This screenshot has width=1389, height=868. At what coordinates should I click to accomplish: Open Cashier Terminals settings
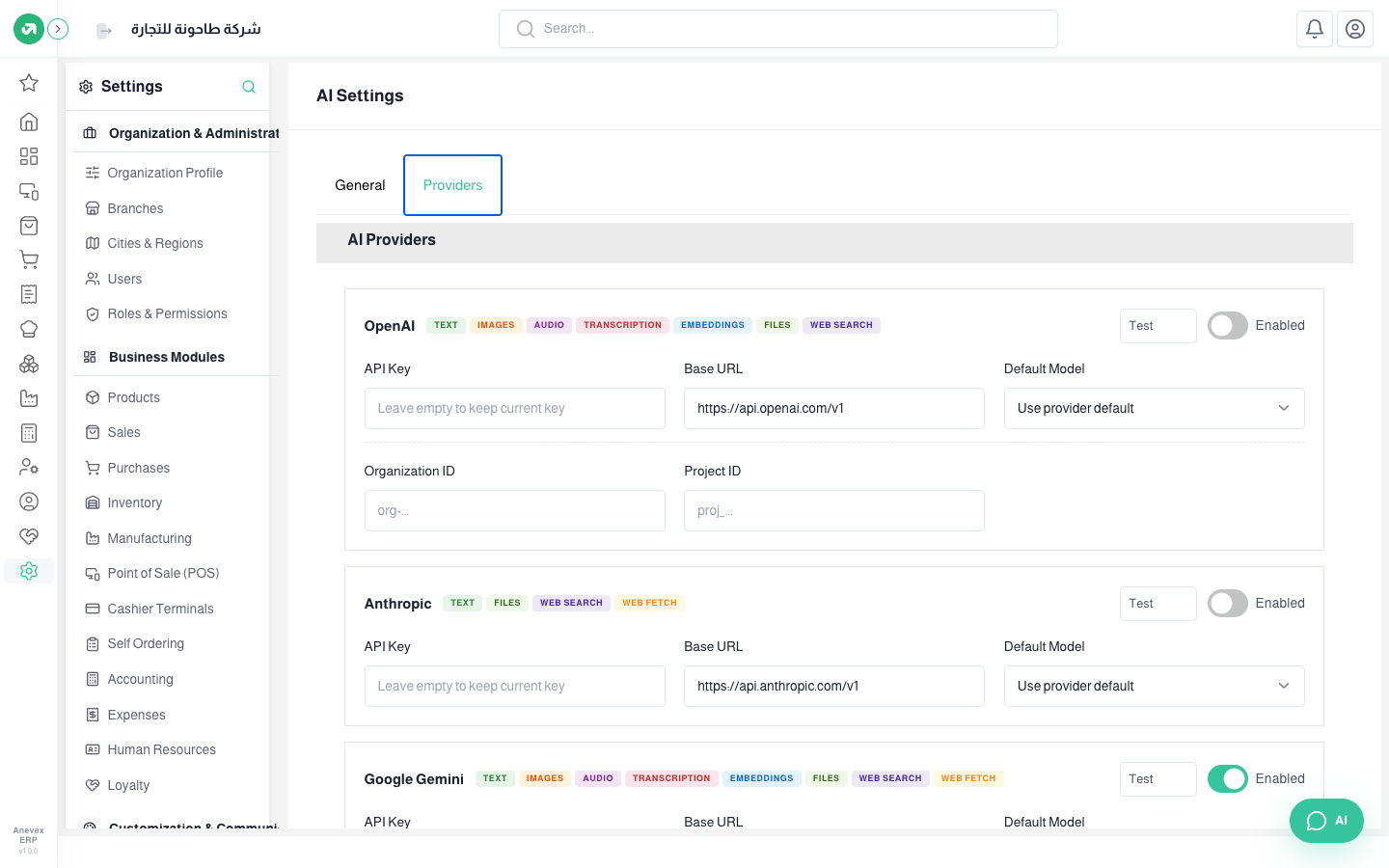tap(160, 609)
